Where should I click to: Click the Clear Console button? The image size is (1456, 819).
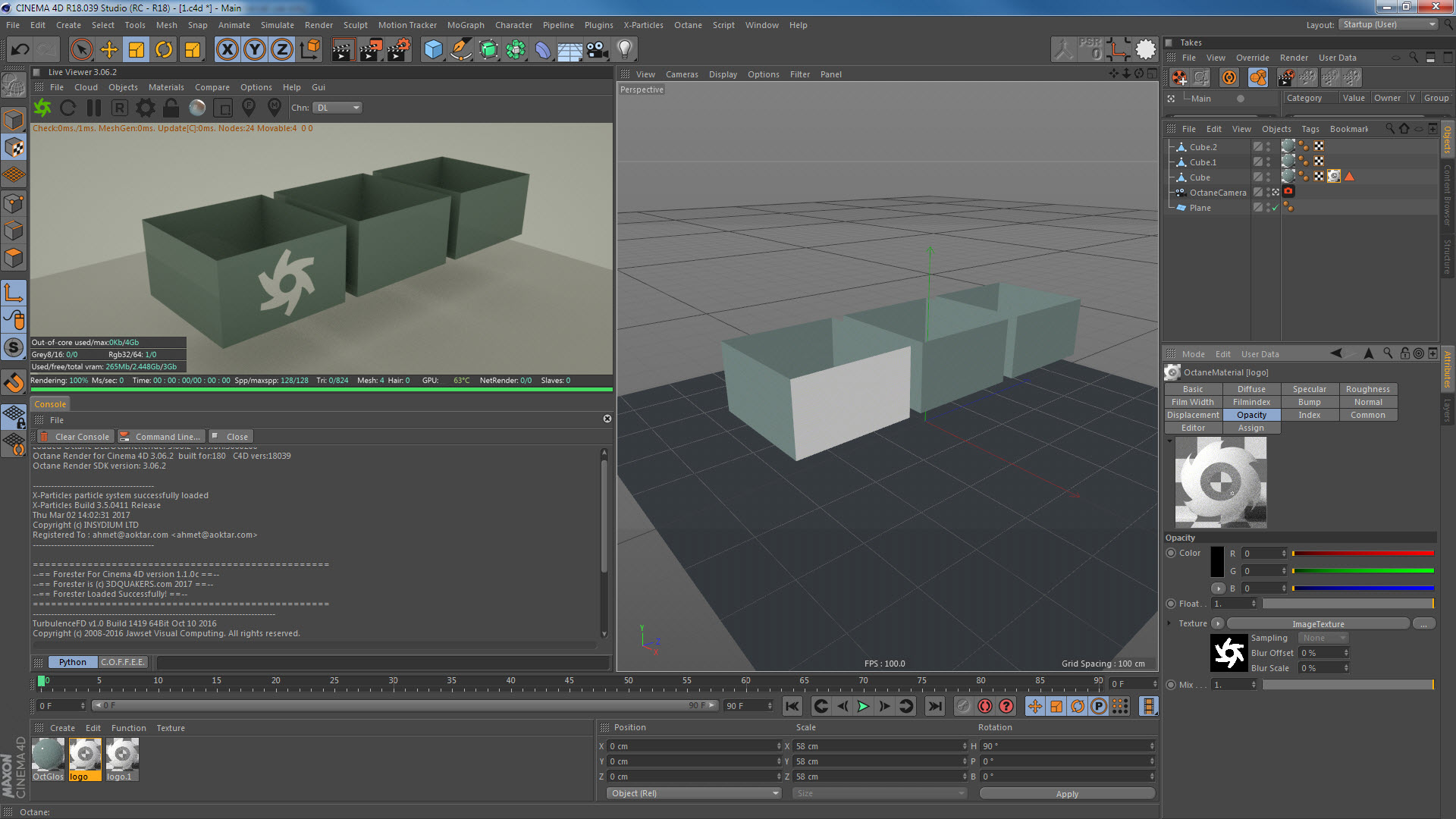74,437
